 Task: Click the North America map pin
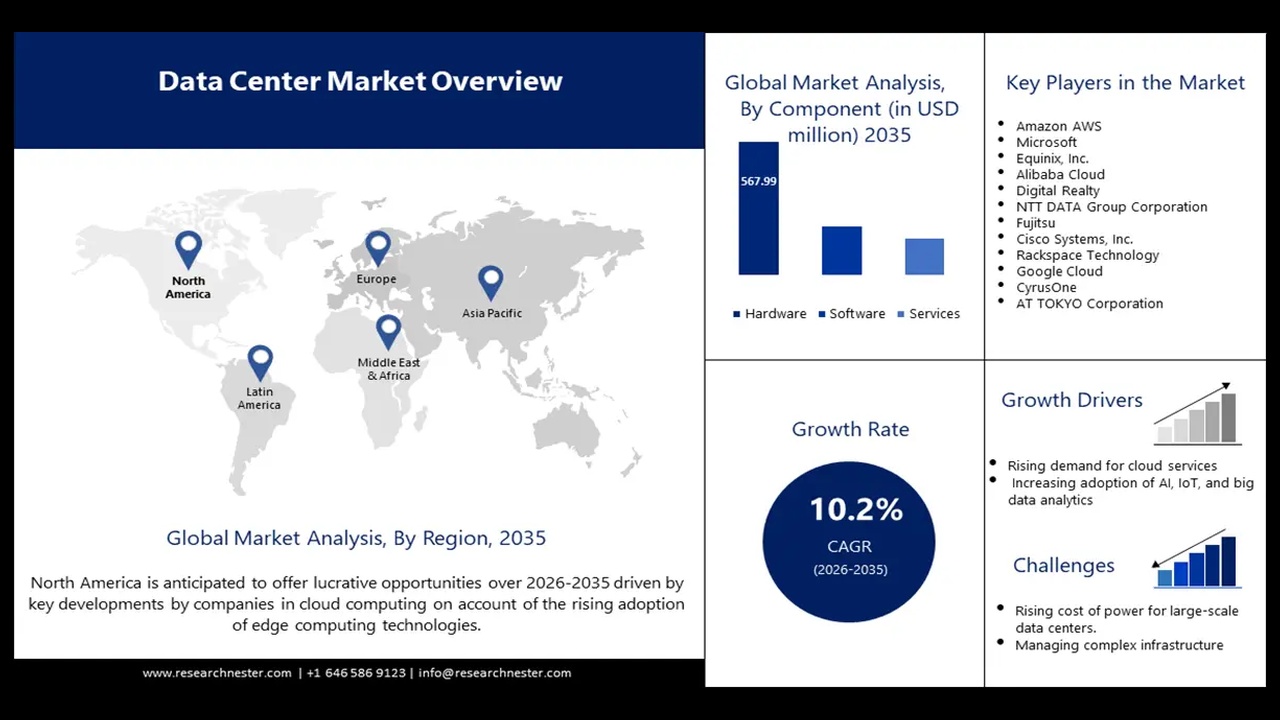click(188, 247)
